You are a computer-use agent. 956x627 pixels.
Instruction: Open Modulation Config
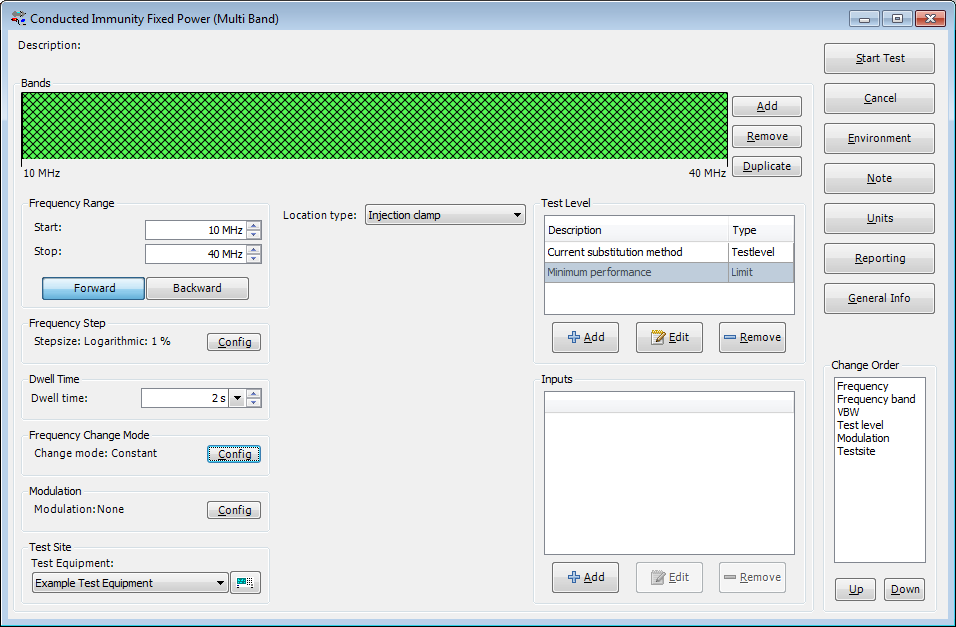click(x=234, y=510)
